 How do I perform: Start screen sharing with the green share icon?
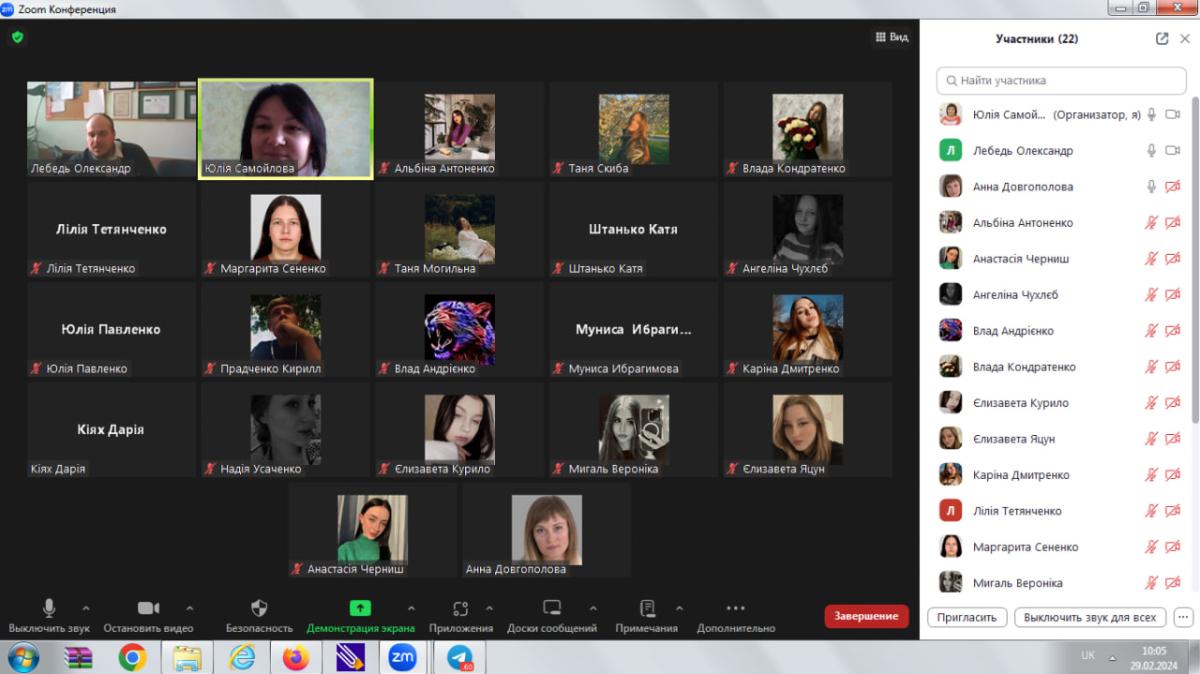pos(360,608)
